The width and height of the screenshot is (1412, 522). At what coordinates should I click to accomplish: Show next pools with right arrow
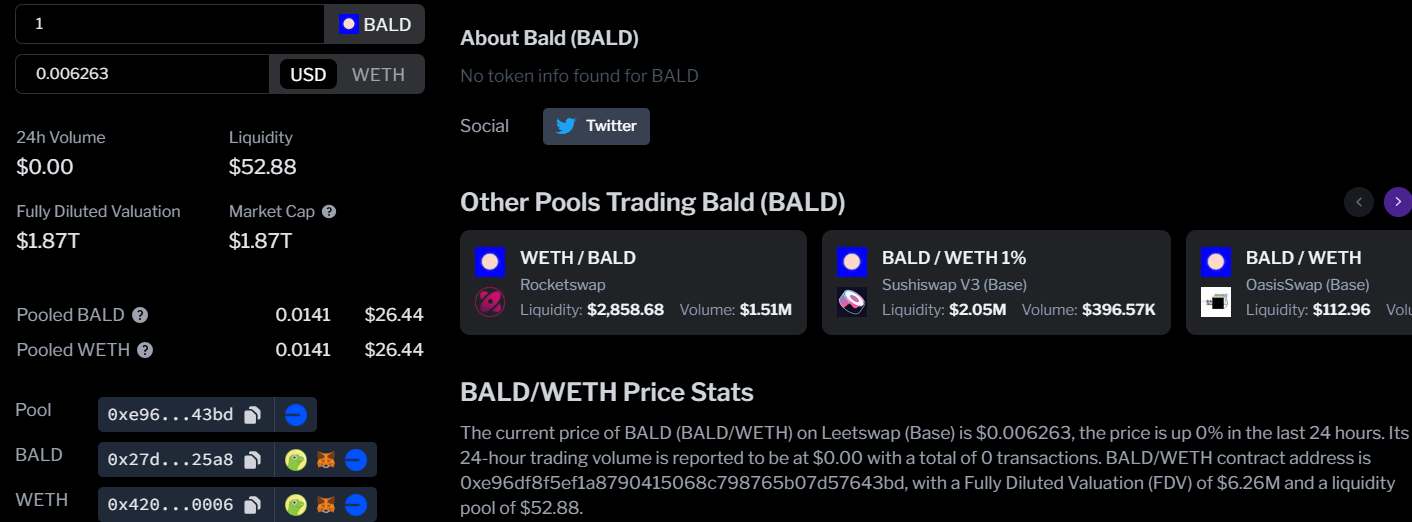point(1397,202)
